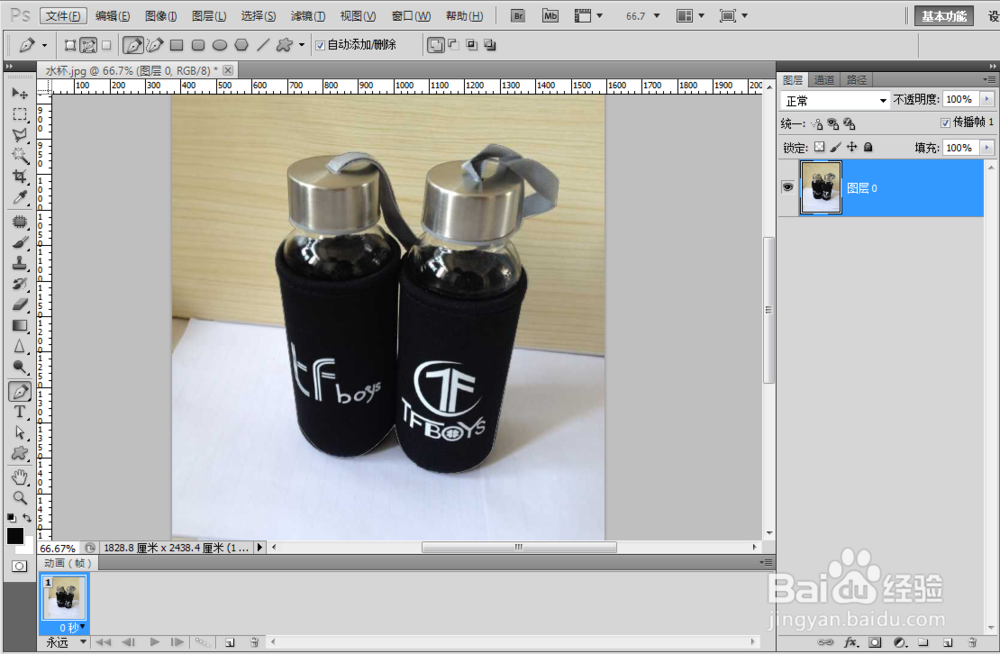
Task: Switch to the 通道 tab
Action: tap(824, 80)
